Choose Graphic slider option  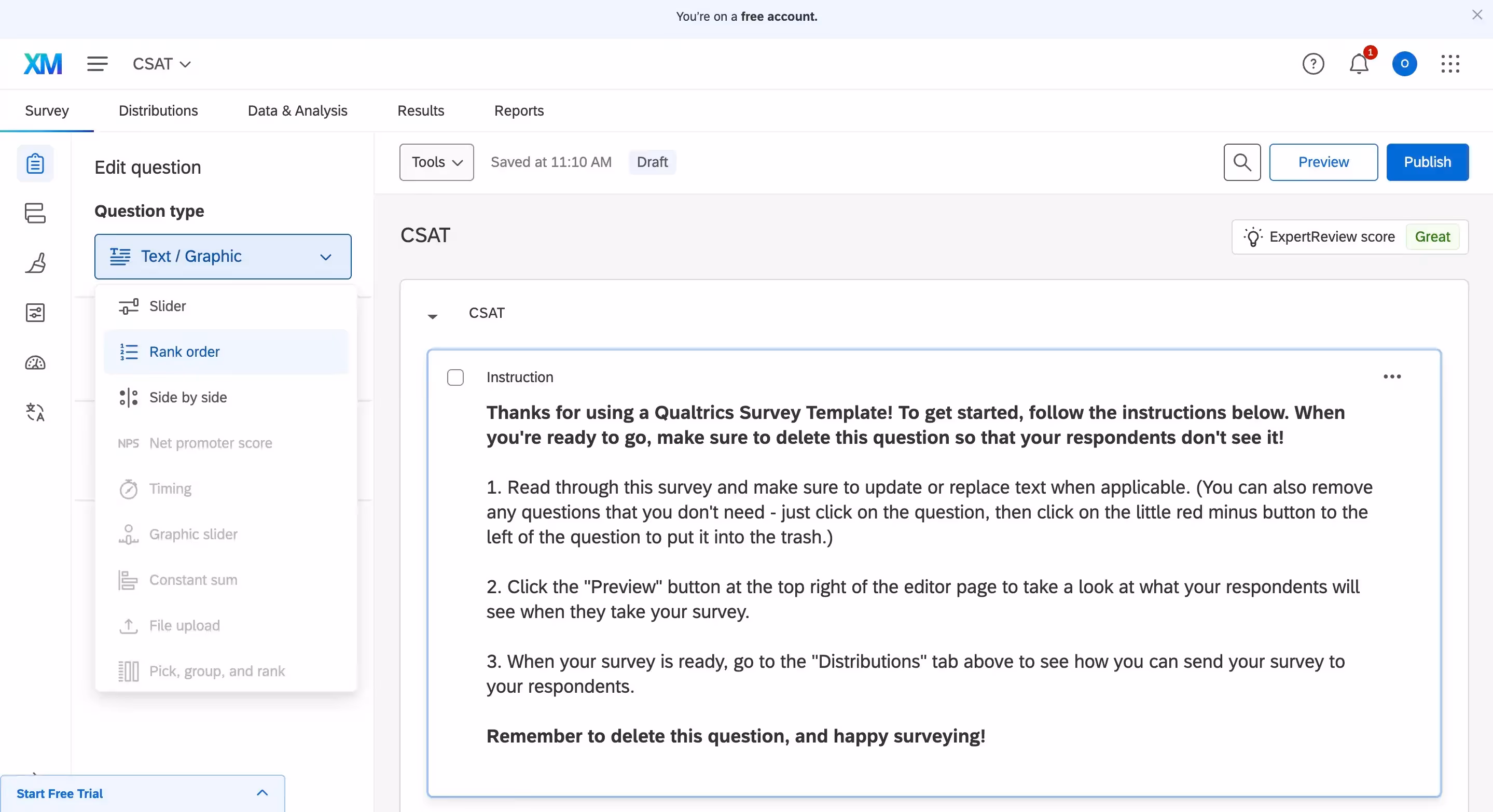[226, 535]
